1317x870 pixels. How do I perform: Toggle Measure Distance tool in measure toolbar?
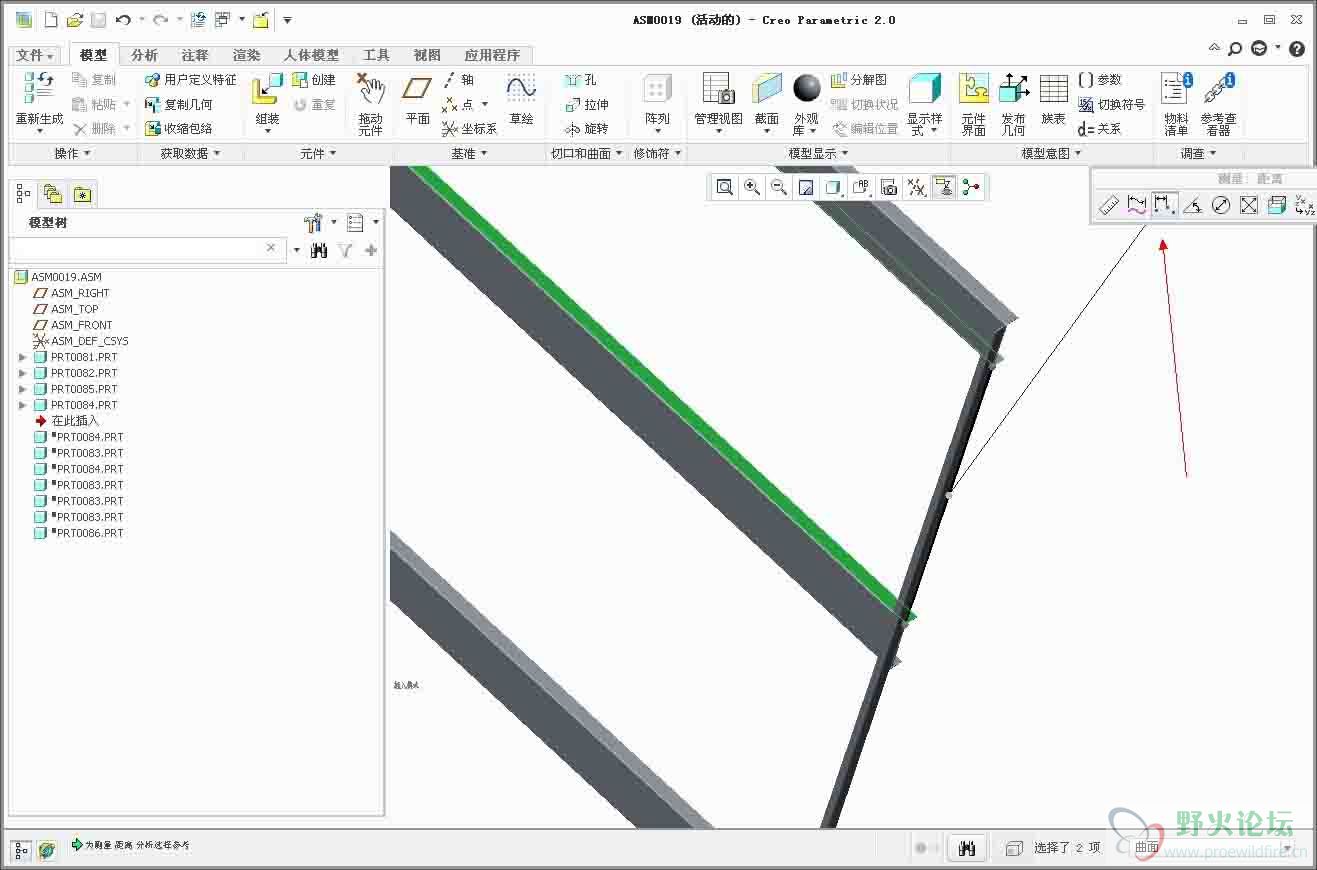click(1164, 205)
